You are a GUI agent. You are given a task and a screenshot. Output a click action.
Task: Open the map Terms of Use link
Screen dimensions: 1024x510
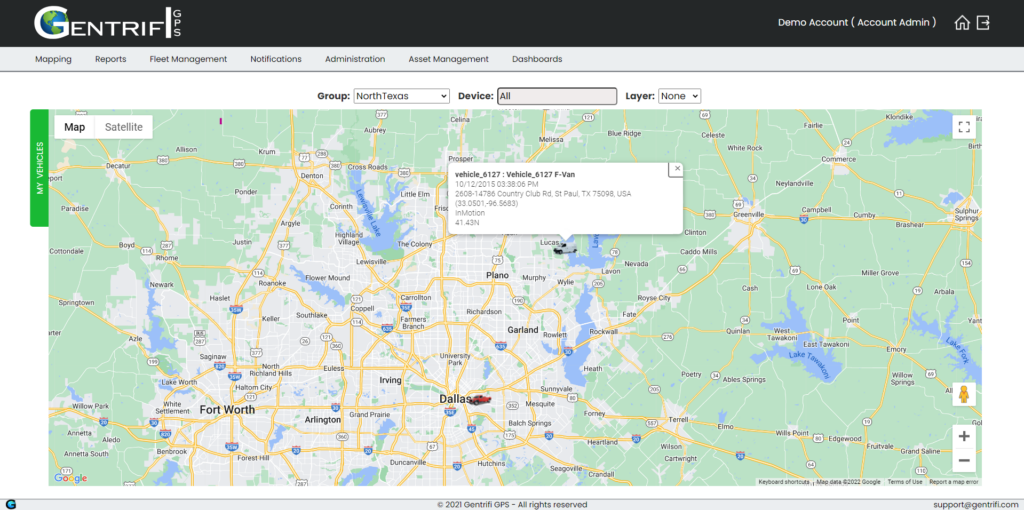[x=904, y=482]
